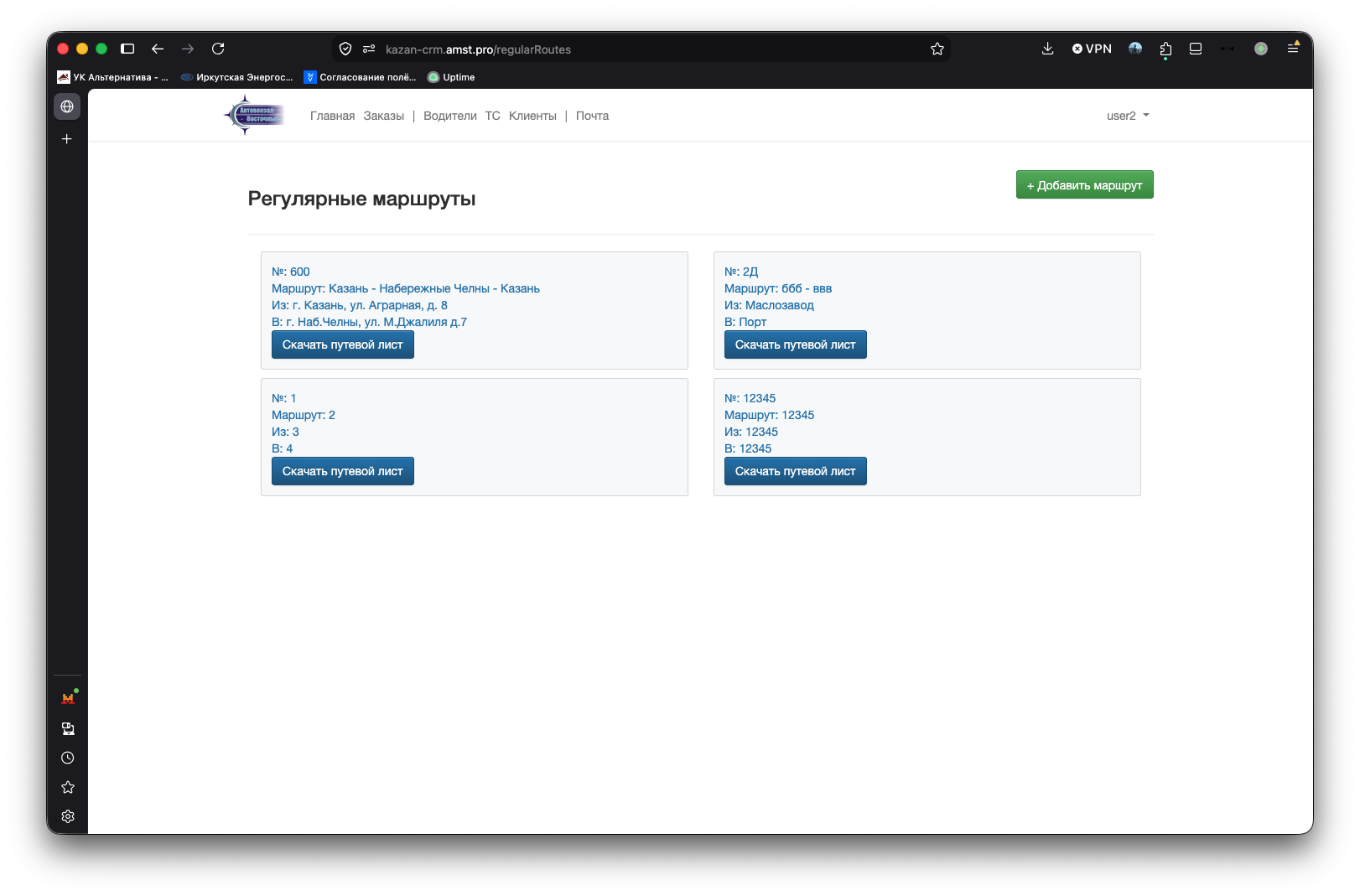Open the Uptime bookmark

tap(451, 77)
